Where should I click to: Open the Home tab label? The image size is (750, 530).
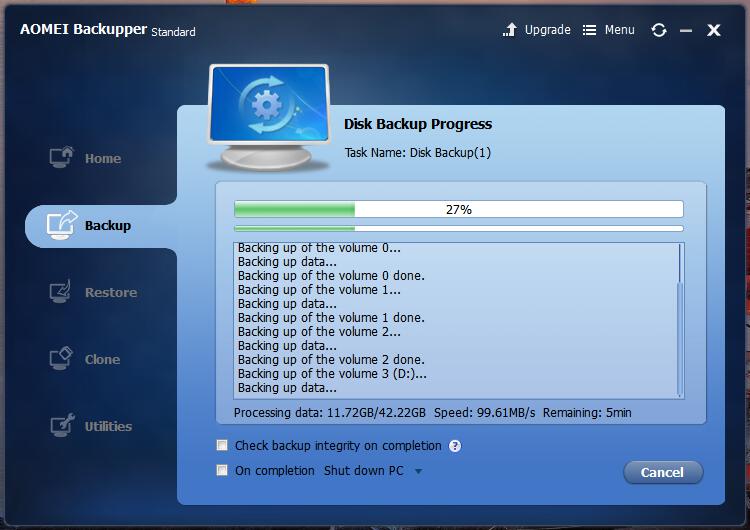[x=103, y=158]
